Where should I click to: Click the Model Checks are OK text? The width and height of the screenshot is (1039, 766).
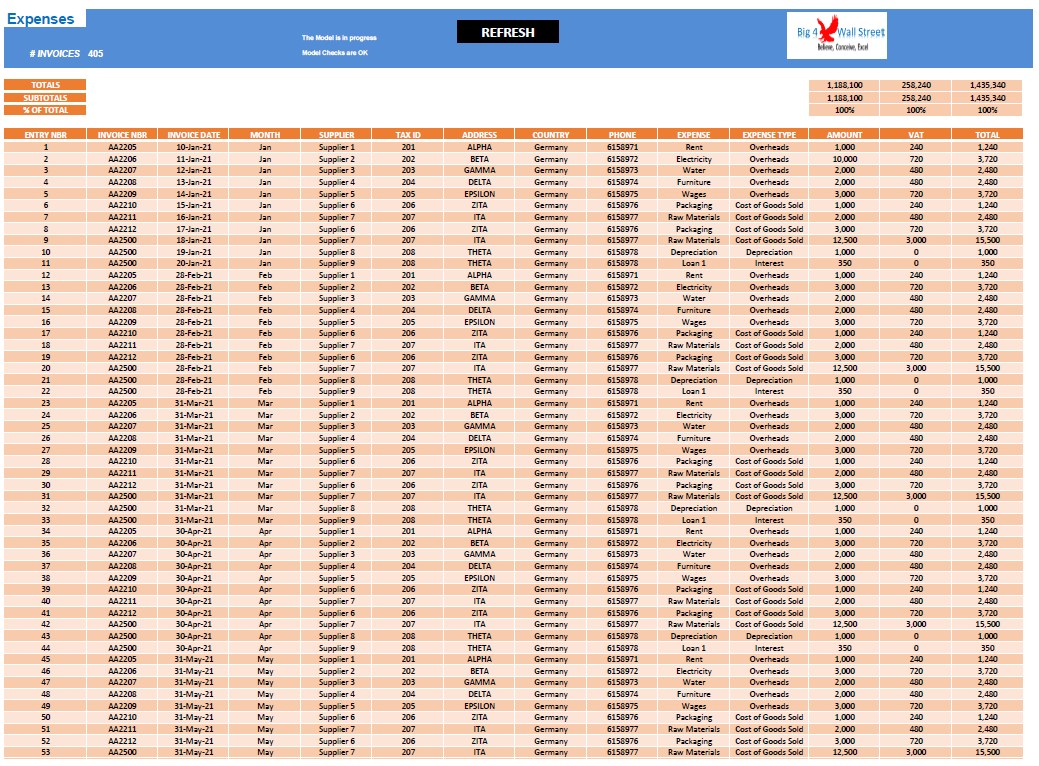click(335, 52)
